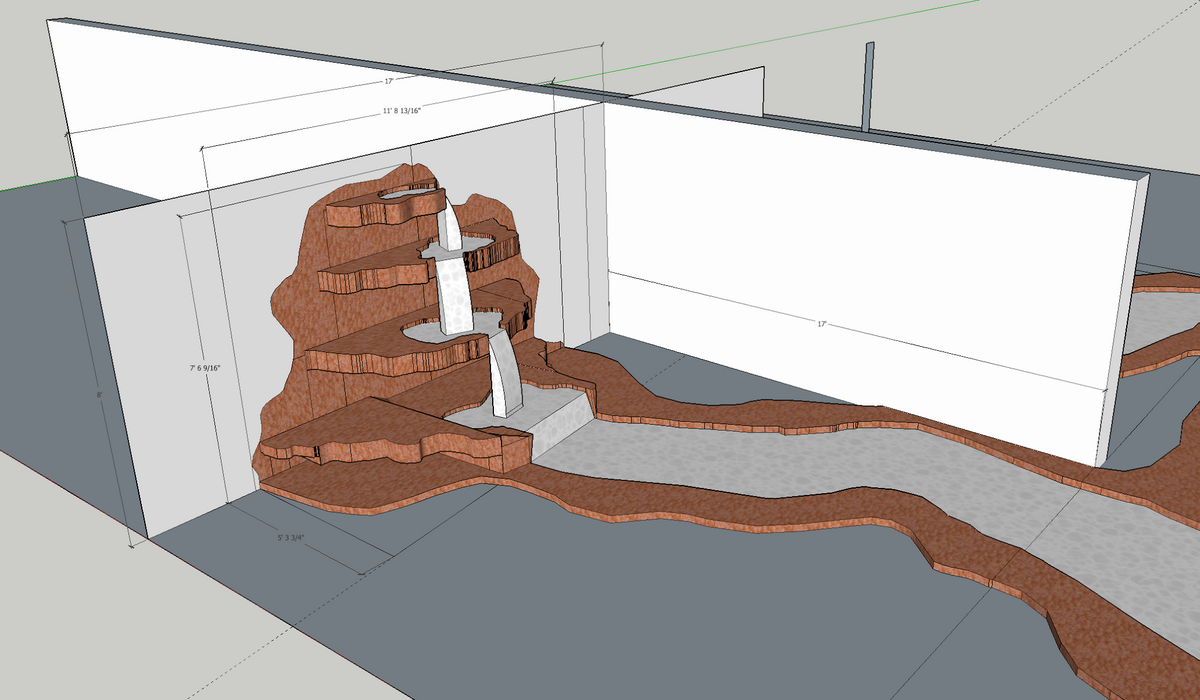Click the topmost waterfall stream
The height and width of the screenshot is (700, 1200).
[x=454, y=225]
